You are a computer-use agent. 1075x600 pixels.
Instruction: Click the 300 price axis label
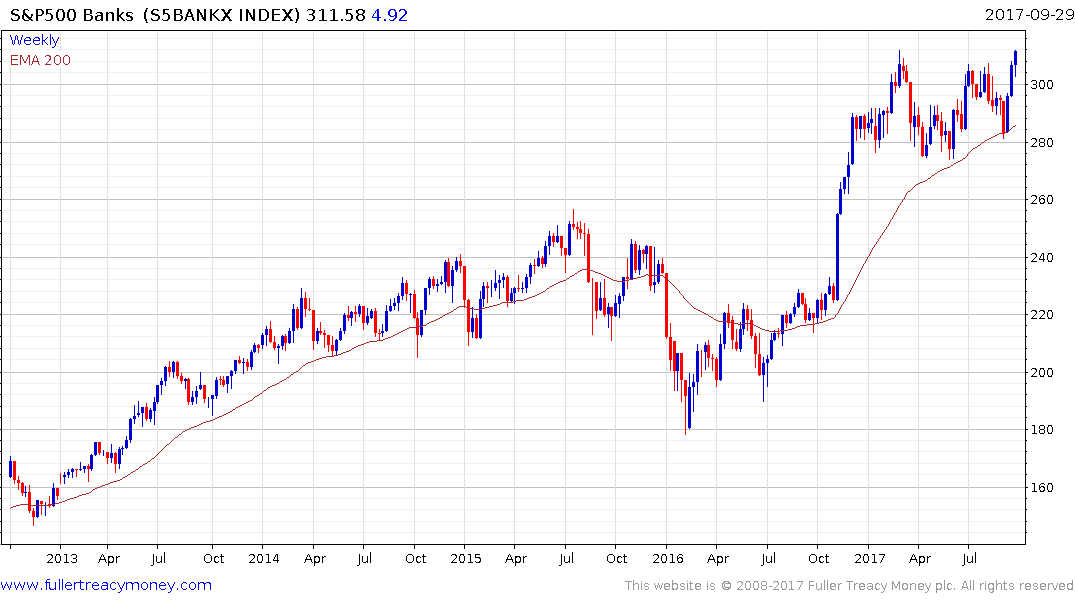1042,85
